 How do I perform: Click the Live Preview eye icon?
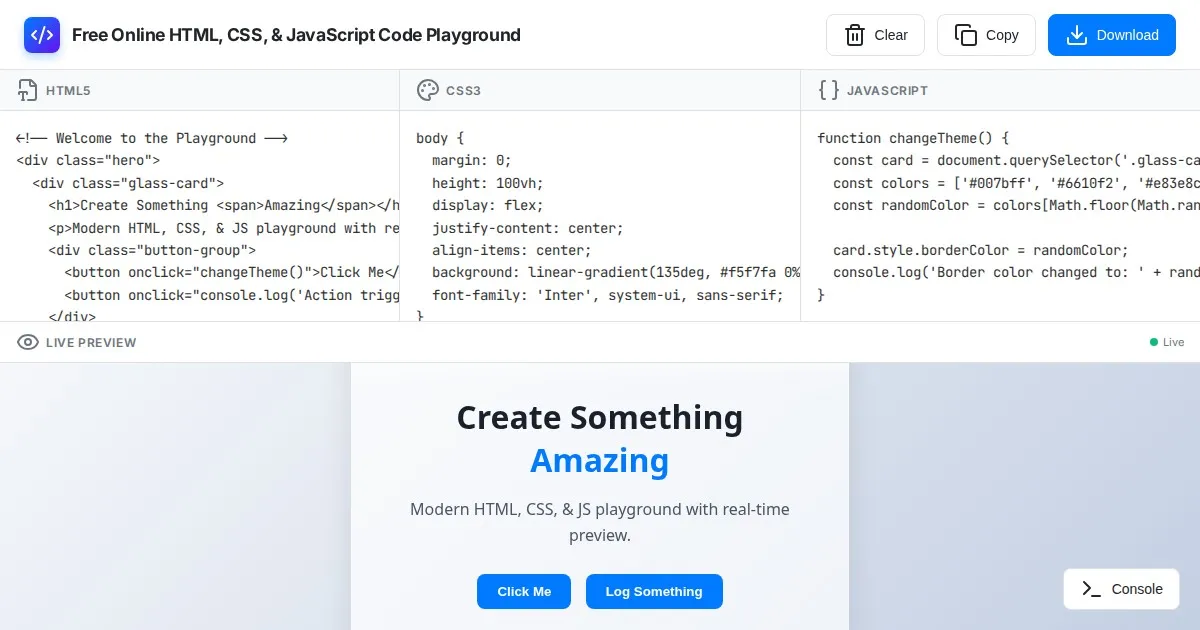(28, 342)
